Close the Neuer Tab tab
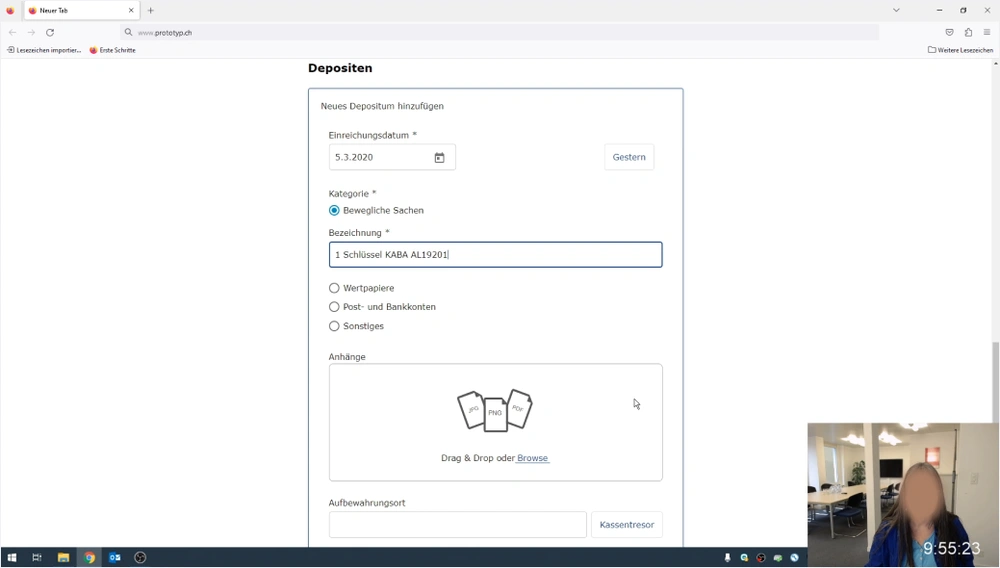 pyautogui.click(x=131, y=10)
